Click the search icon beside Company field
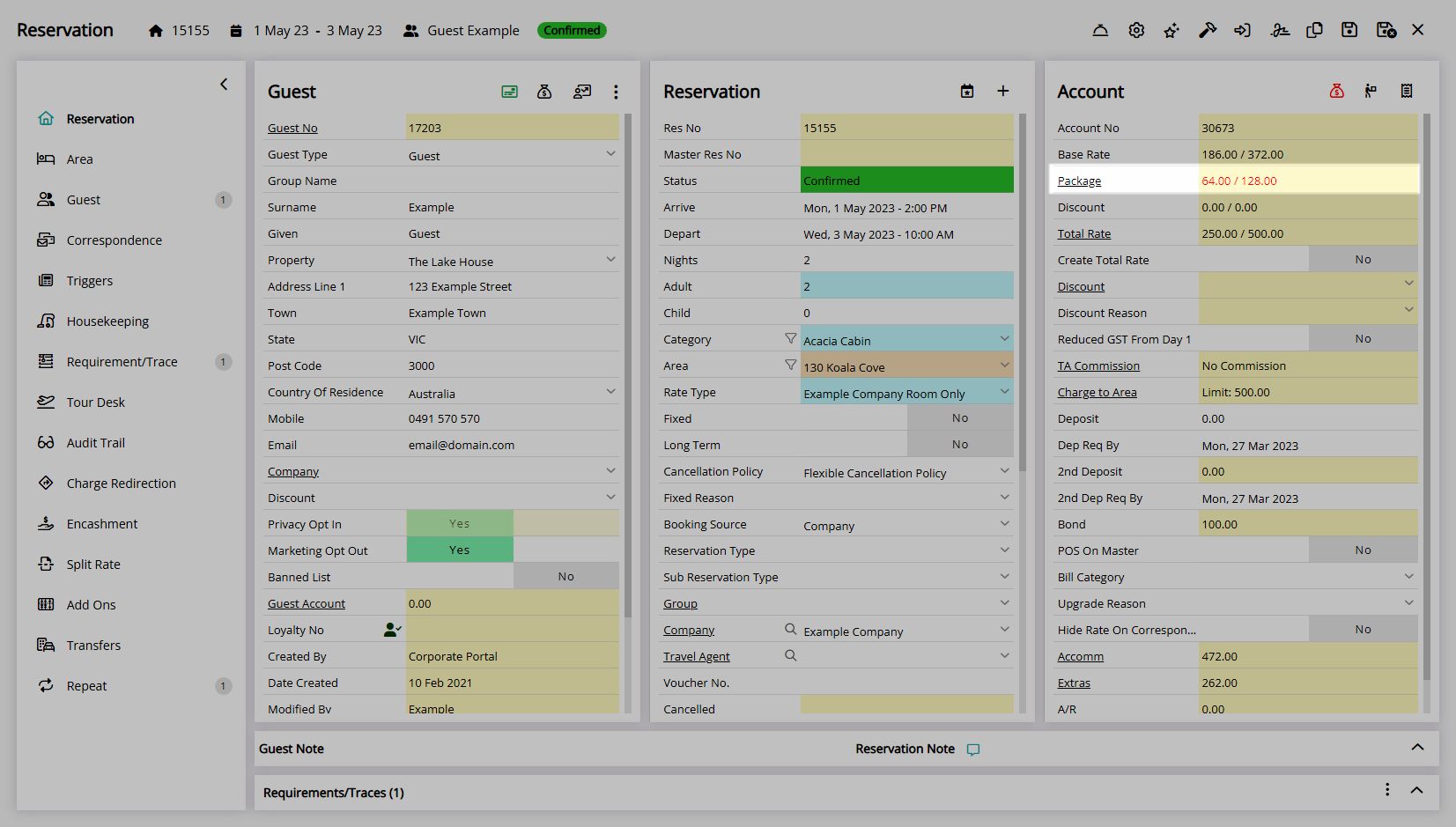Screen dimensions: 1456x827 [x=791, y=629]
